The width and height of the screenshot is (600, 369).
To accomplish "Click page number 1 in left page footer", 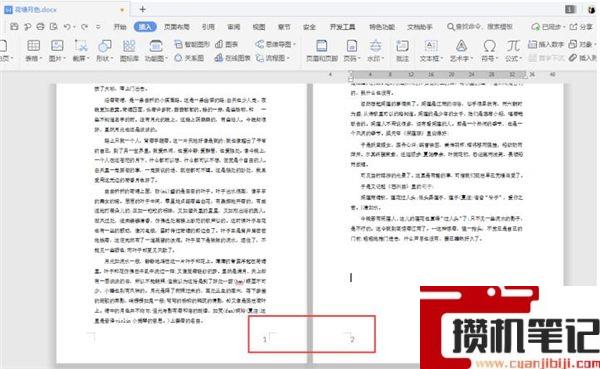I will [265, 340].
